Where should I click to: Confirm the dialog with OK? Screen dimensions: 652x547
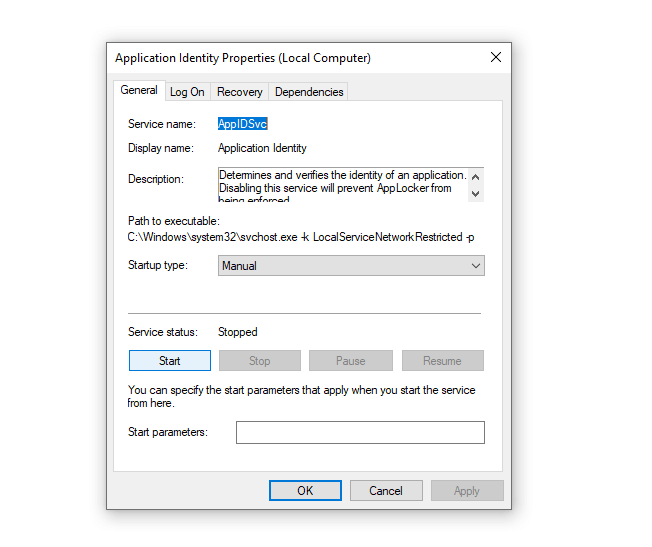tap(305, 491)
